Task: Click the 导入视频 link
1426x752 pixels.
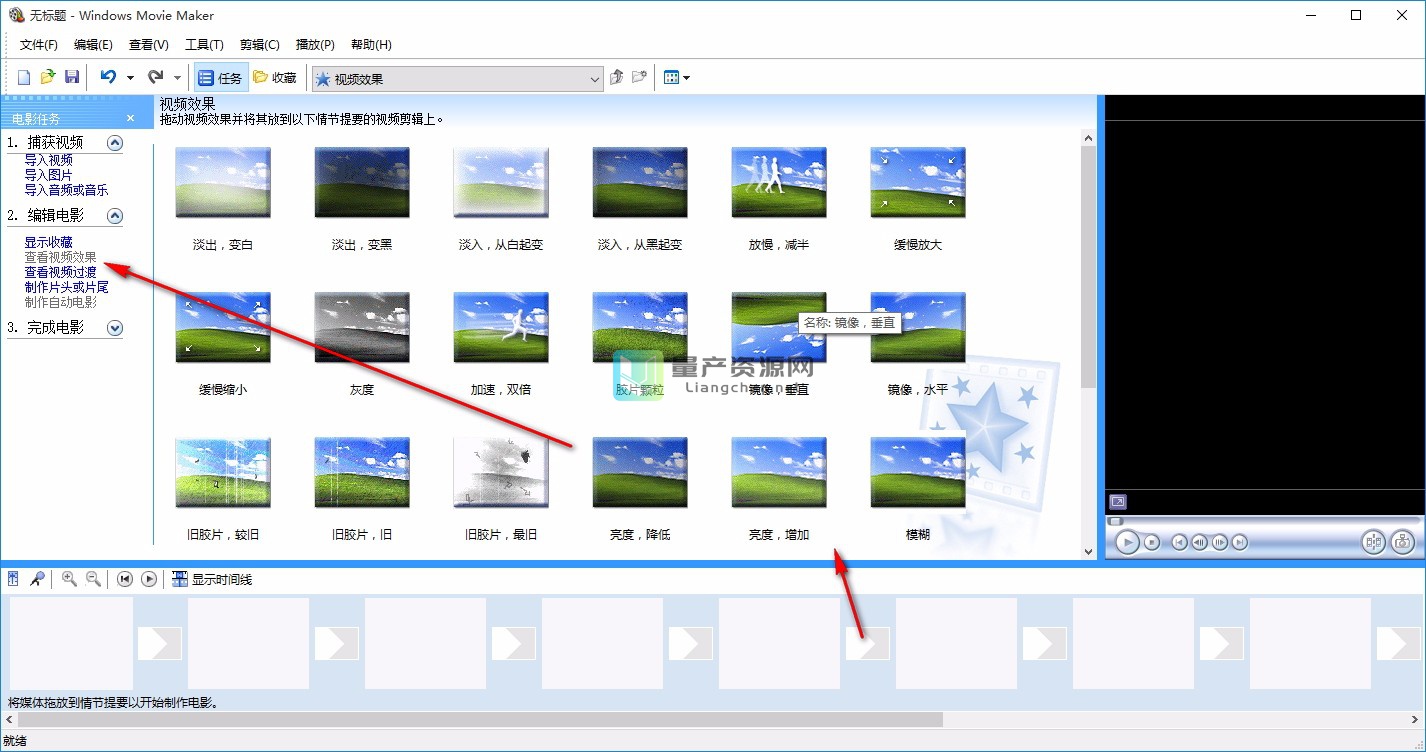Action: coord(48,160)
